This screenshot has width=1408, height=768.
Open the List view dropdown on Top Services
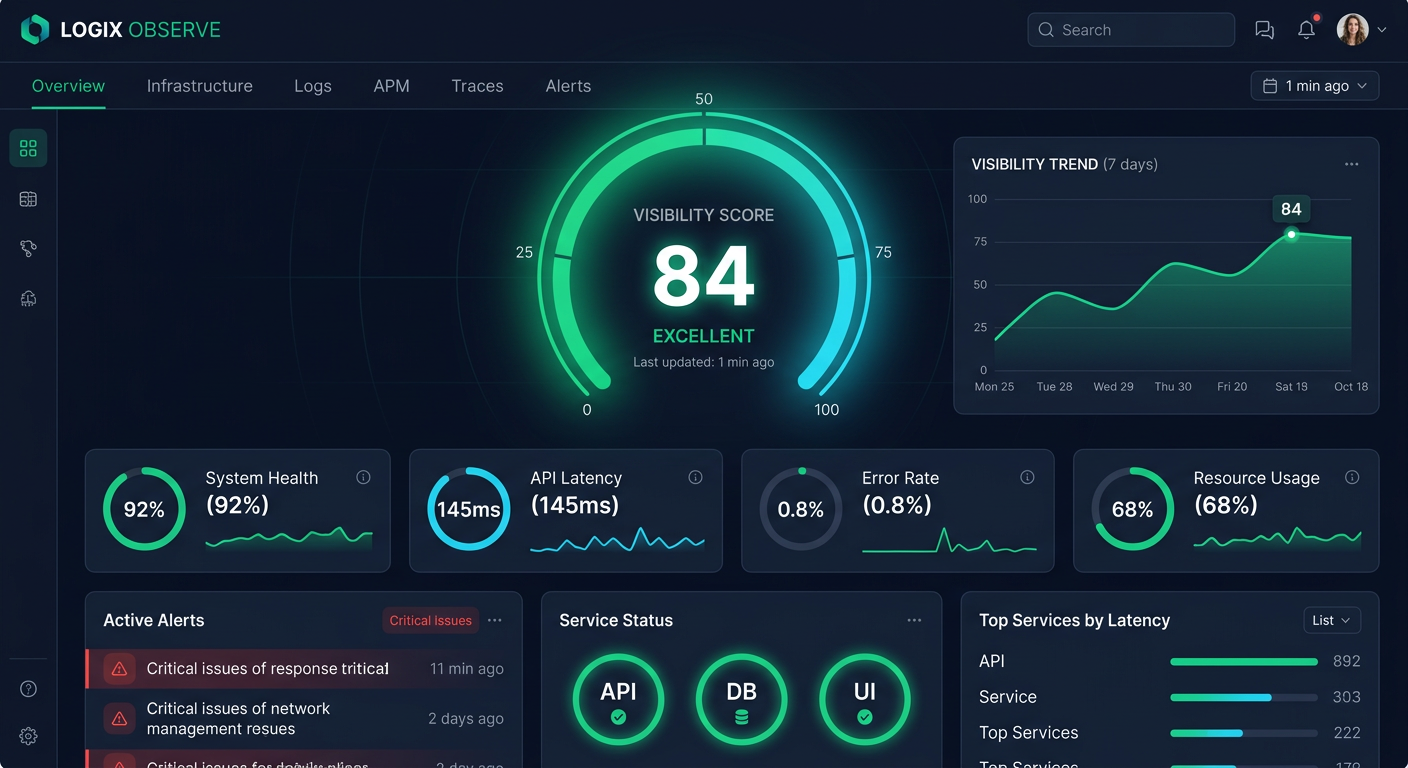(1332, 620)
